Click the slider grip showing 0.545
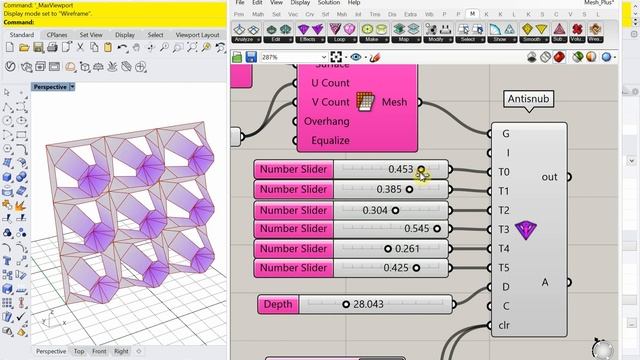The image size is (640, 360). point(437,229)
